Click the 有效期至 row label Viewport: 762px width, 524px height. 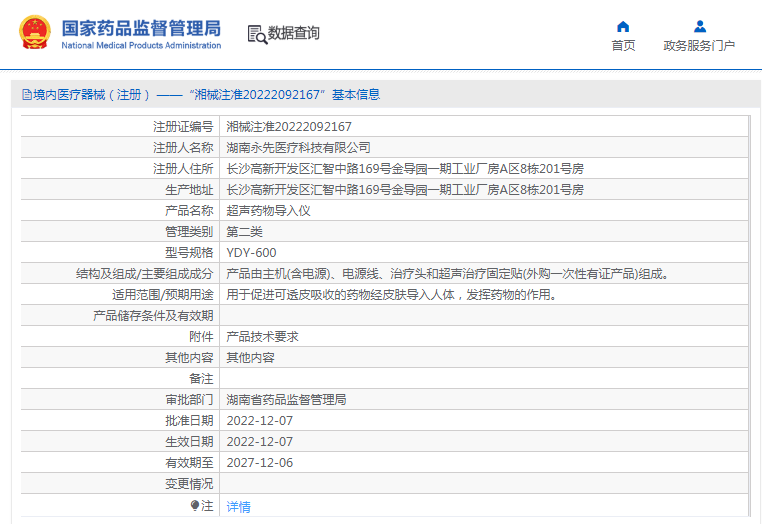click(x=189, y=462)
